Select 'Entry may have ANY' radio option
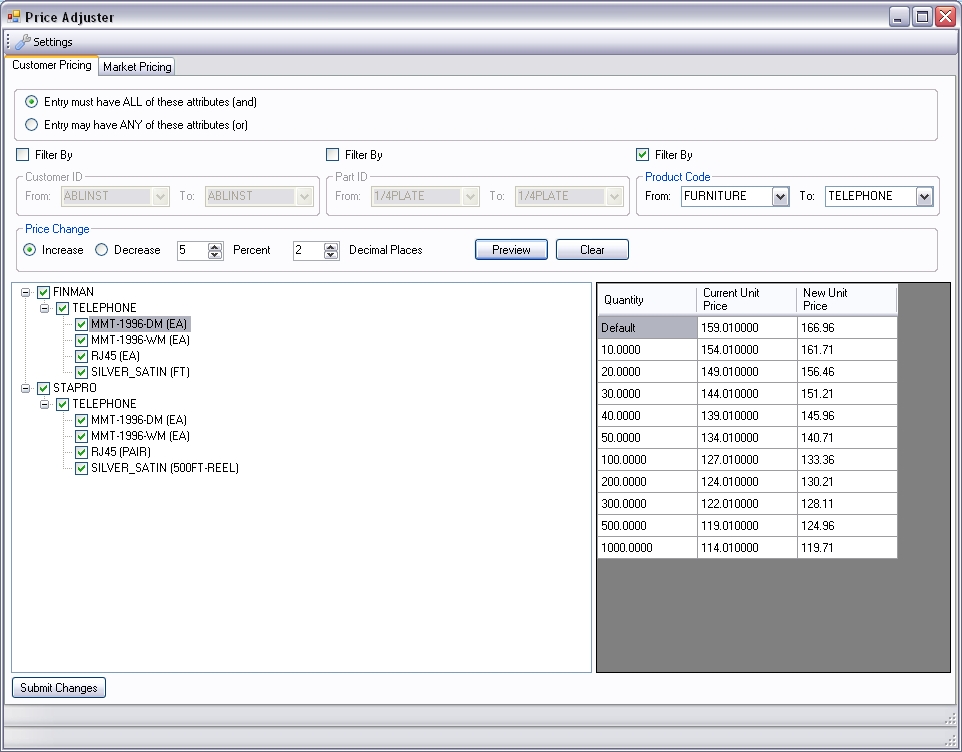The image size is (962, 752). (x=32, y=125)
